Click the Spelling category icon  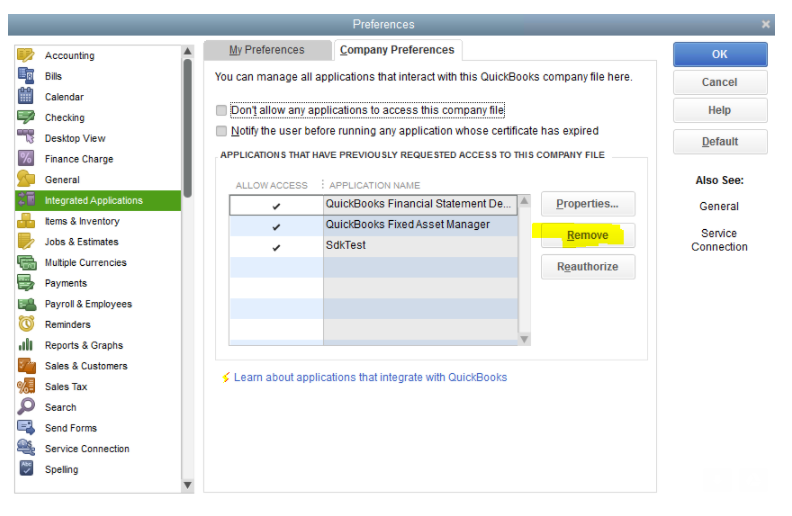tap(26, 468)
